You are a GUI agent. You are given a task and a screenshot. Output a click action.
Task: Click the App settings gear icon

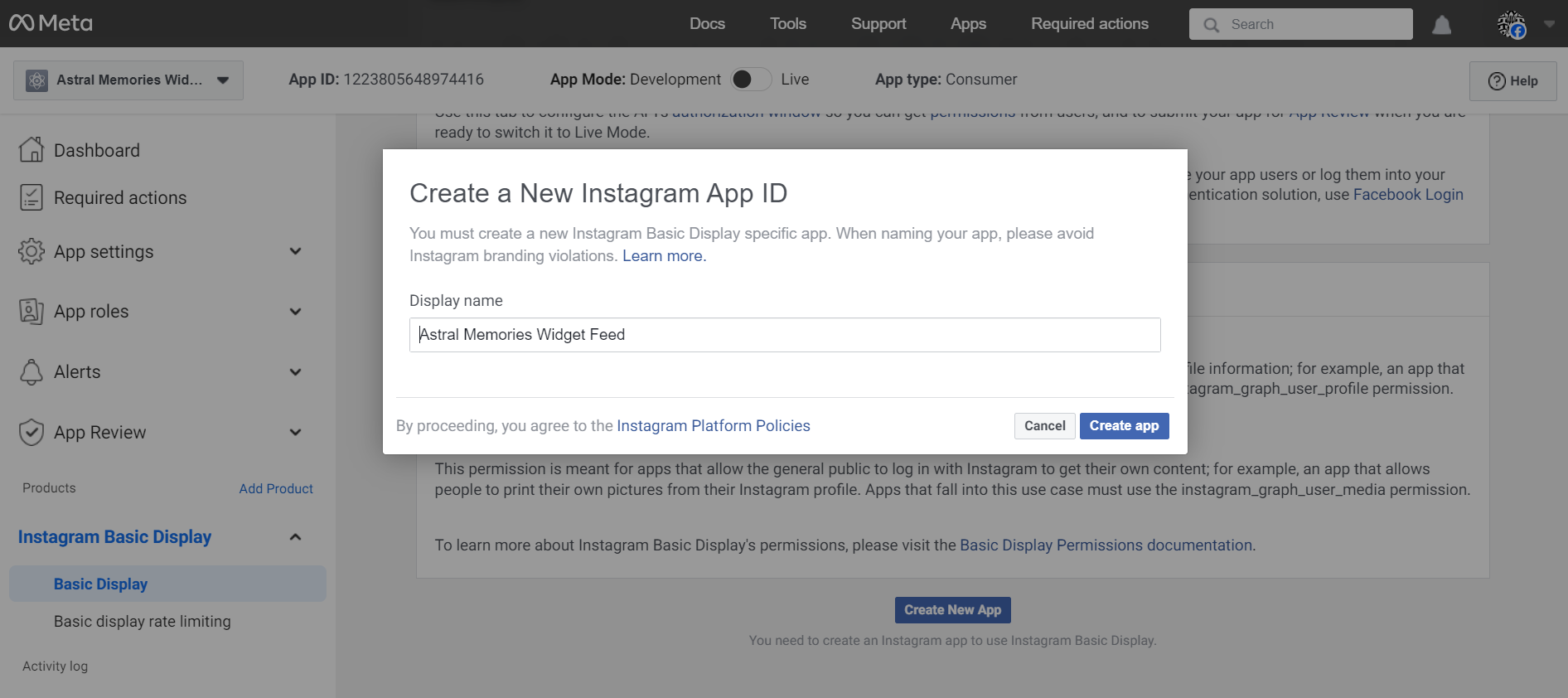tap(31, 251)
